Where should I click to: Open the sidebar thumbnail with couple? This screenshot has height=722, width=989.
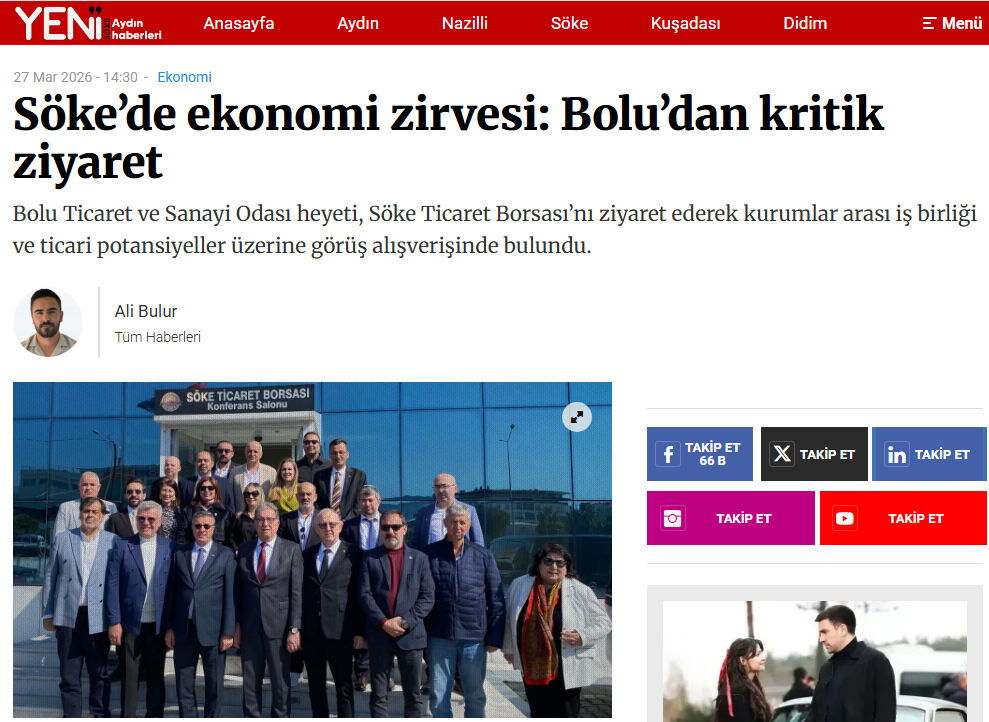(815, 661)
